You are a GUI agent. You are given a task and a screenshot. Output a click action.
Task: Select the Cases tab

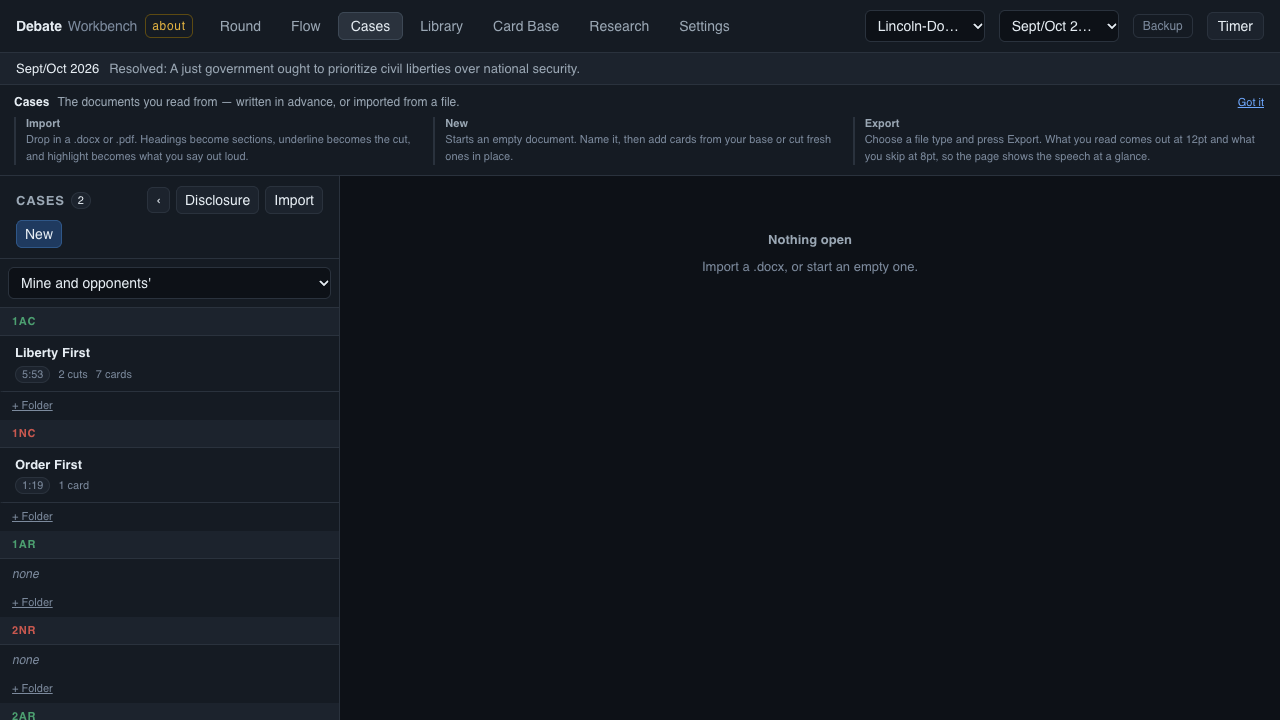point(370,26)
